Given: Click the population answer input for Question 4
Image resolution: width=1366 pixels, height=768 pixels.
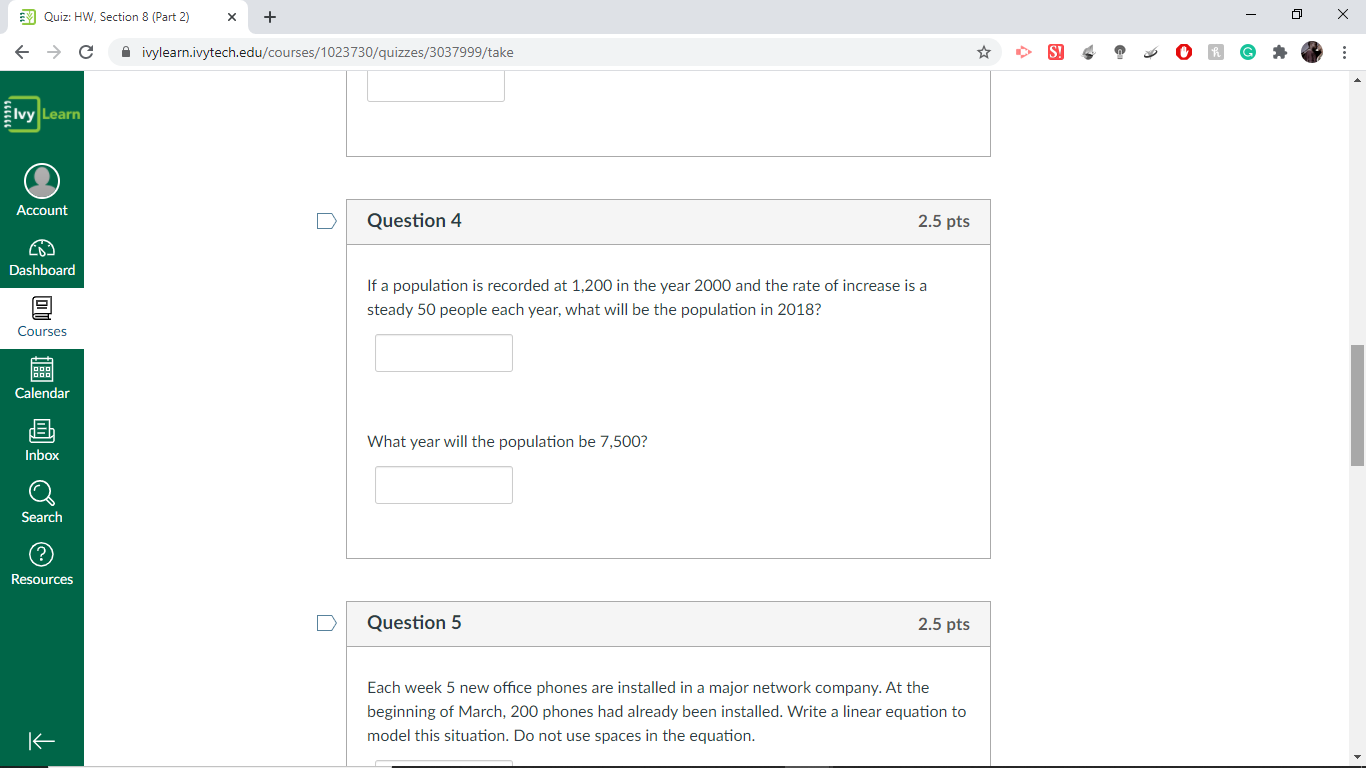Looking at the screenshot, I should [443, 353].
